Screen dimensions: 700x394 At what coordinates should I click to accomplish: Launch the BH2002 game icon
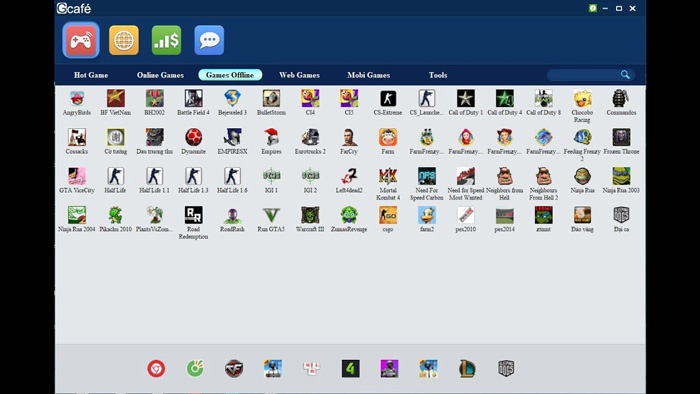pyautogui.click(x=154, y=98)
